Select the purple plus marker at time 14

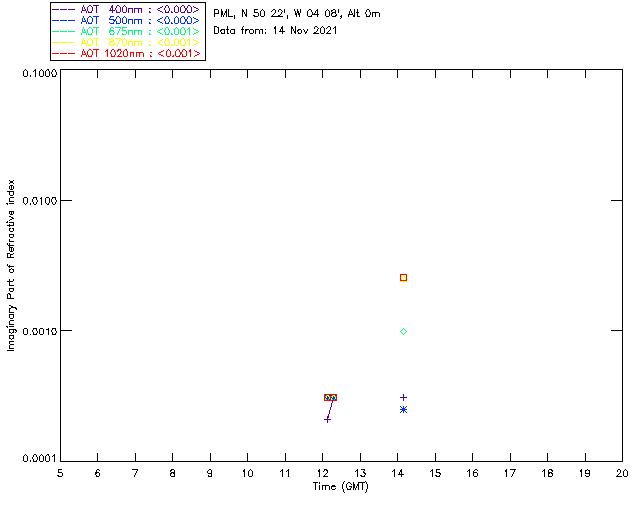[403, 397]
